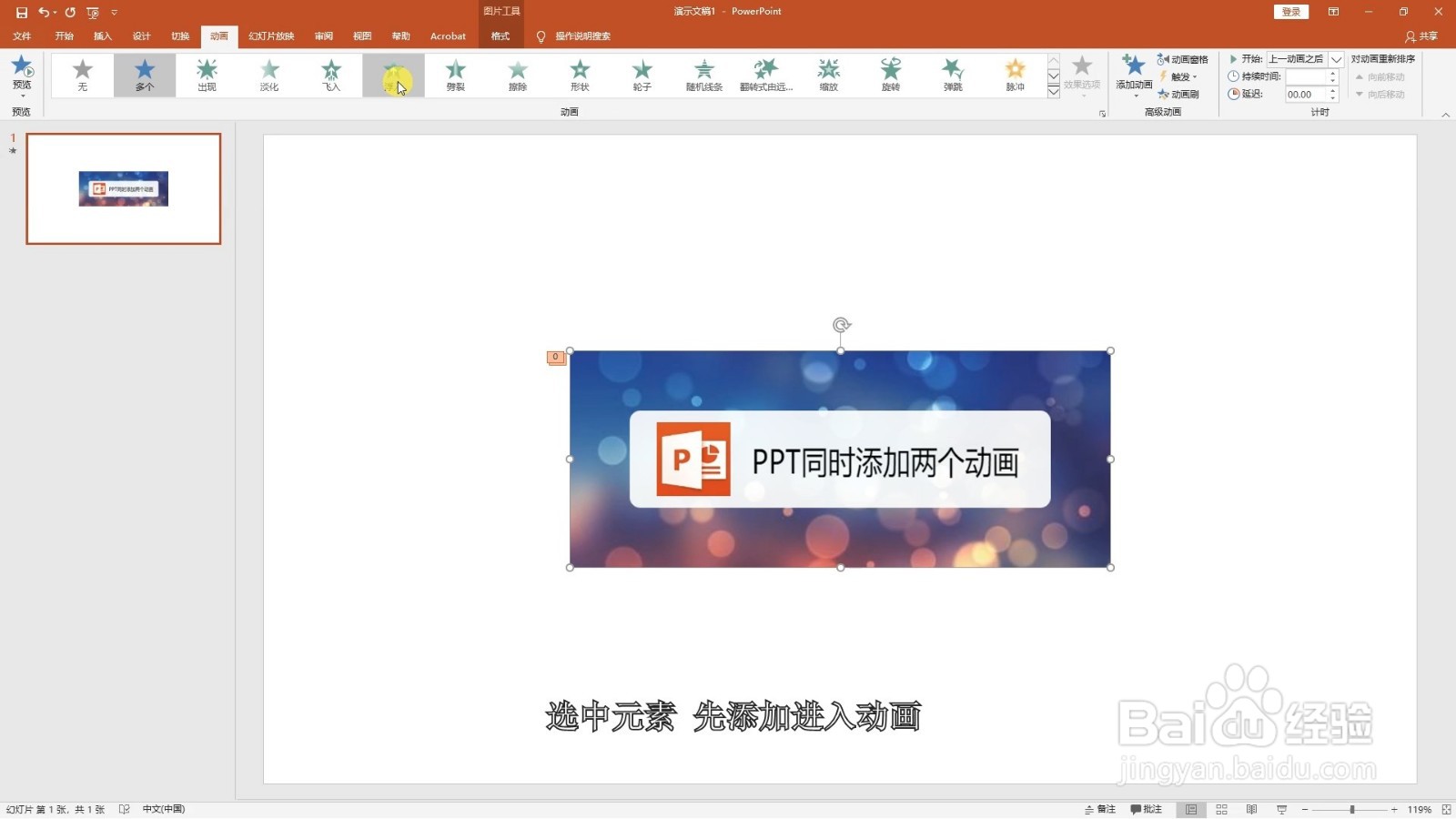Viewport: 1456px width, 819px height.
Task: Click the 延迟 delay input field
Action: (x=1305, y=94)
